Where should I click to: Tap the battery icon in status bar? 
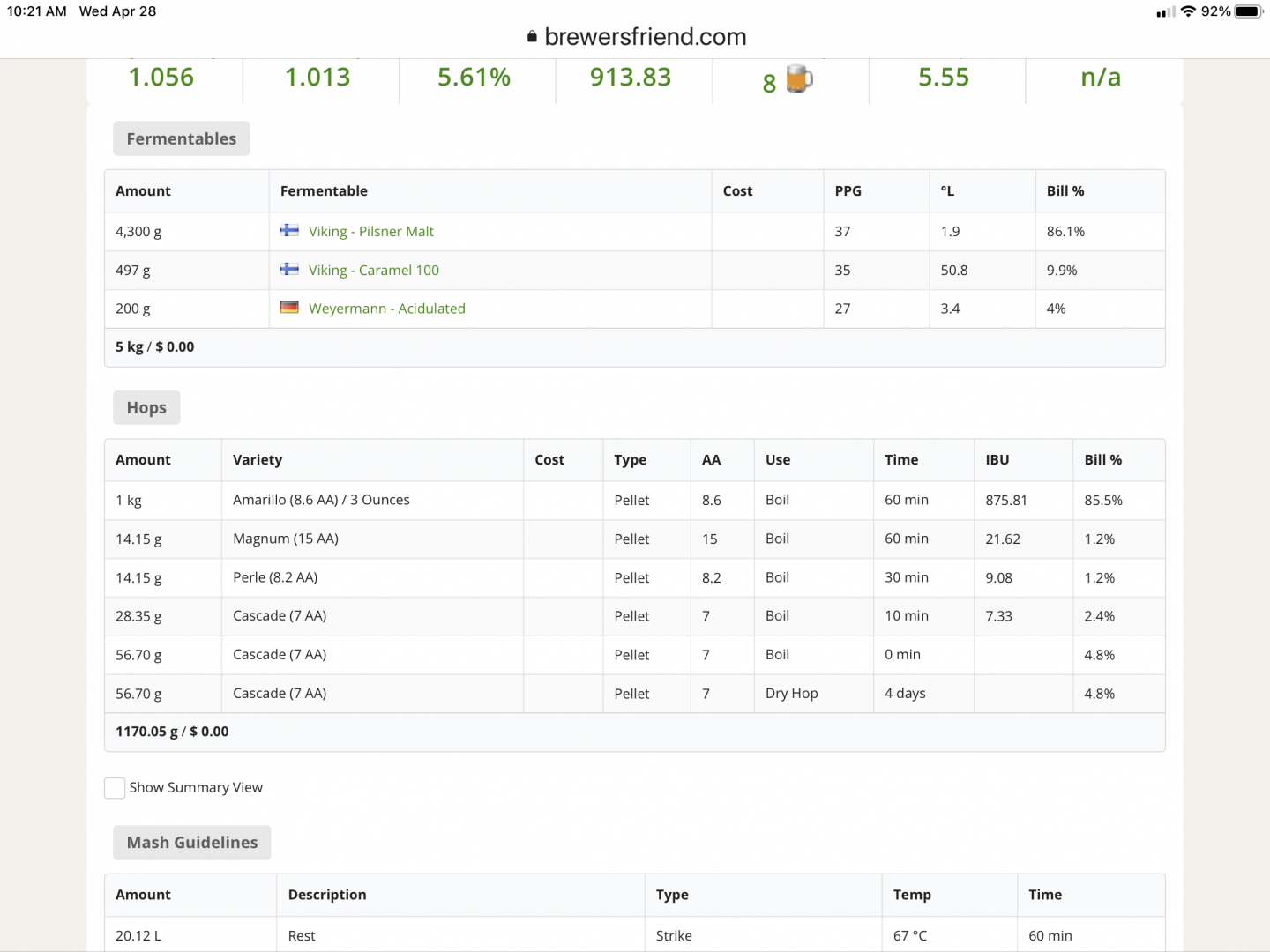click(x=1250, y=11)
